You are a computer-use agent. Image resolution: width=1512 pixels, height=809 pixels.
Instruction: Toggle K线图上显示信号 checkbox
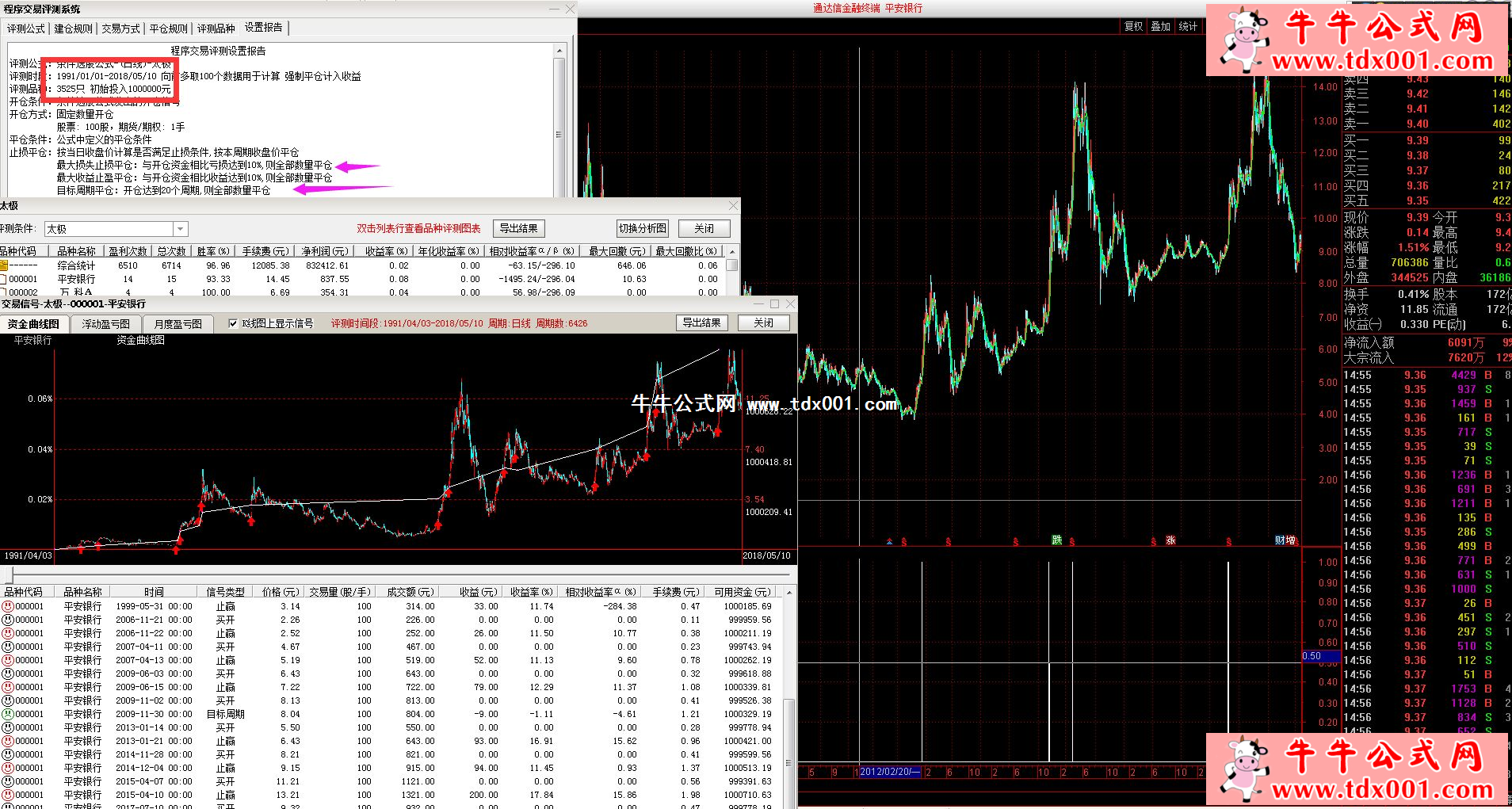(x=233, y=323)
